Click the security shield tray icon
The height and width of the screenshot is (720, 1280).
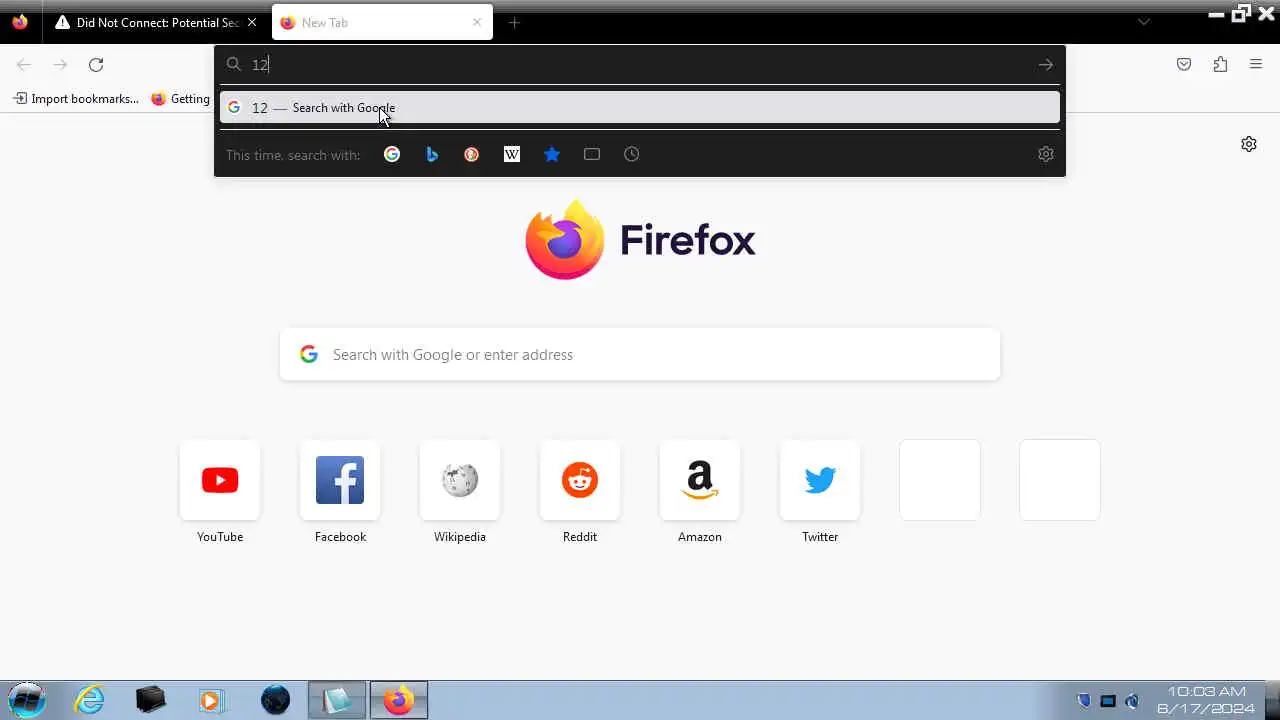point(1084,701)
